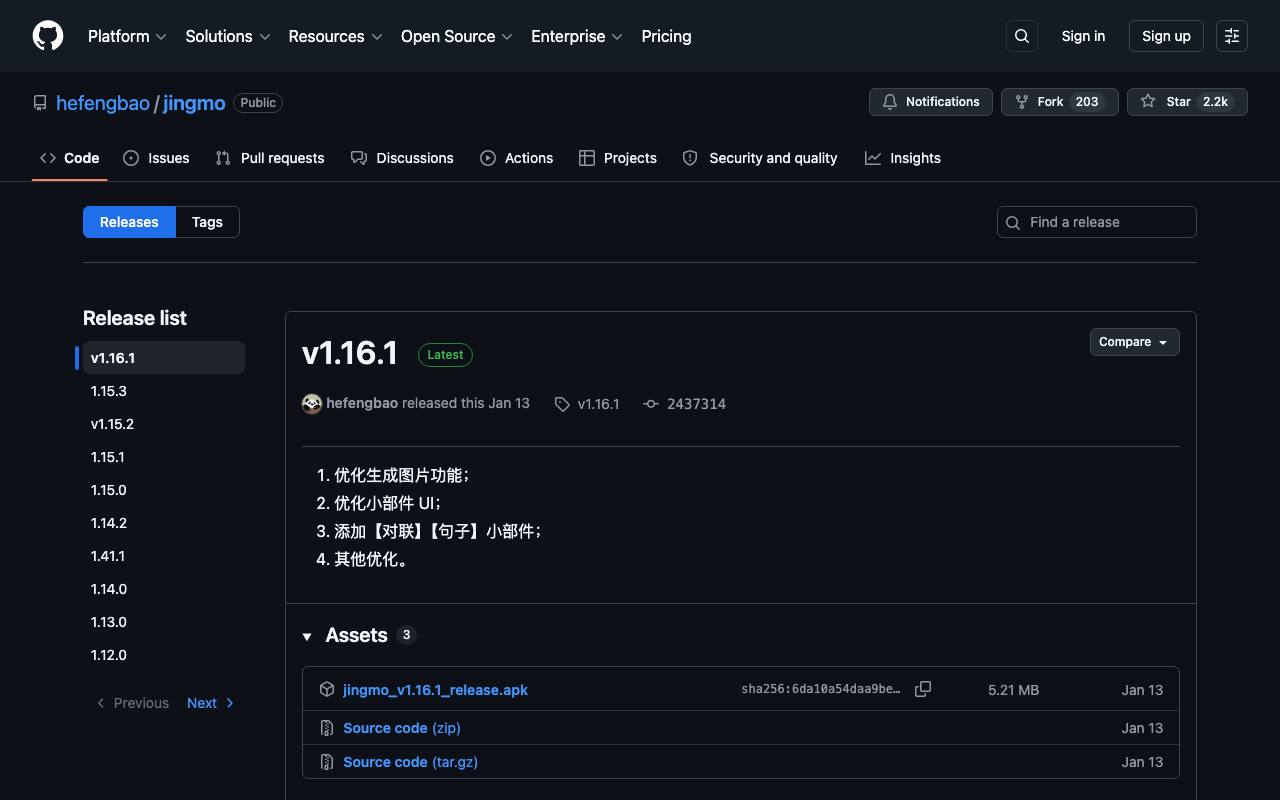The height and width of the screenshot is (800, 1280).
Task: Select the Releases tab button
Action: (x=129, y=222)
